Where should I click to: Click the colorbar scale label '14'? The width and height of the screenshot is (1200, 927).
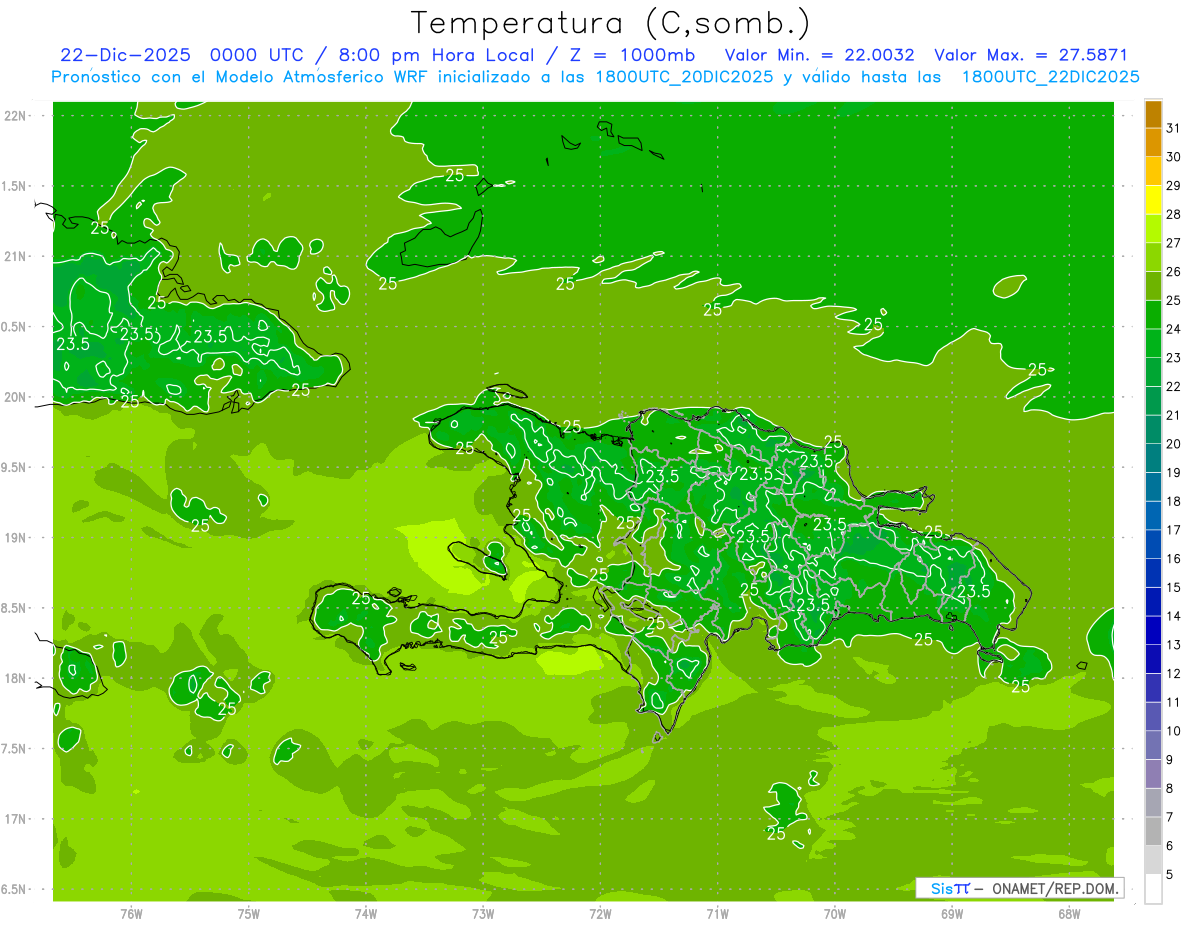pos(1173,616)
